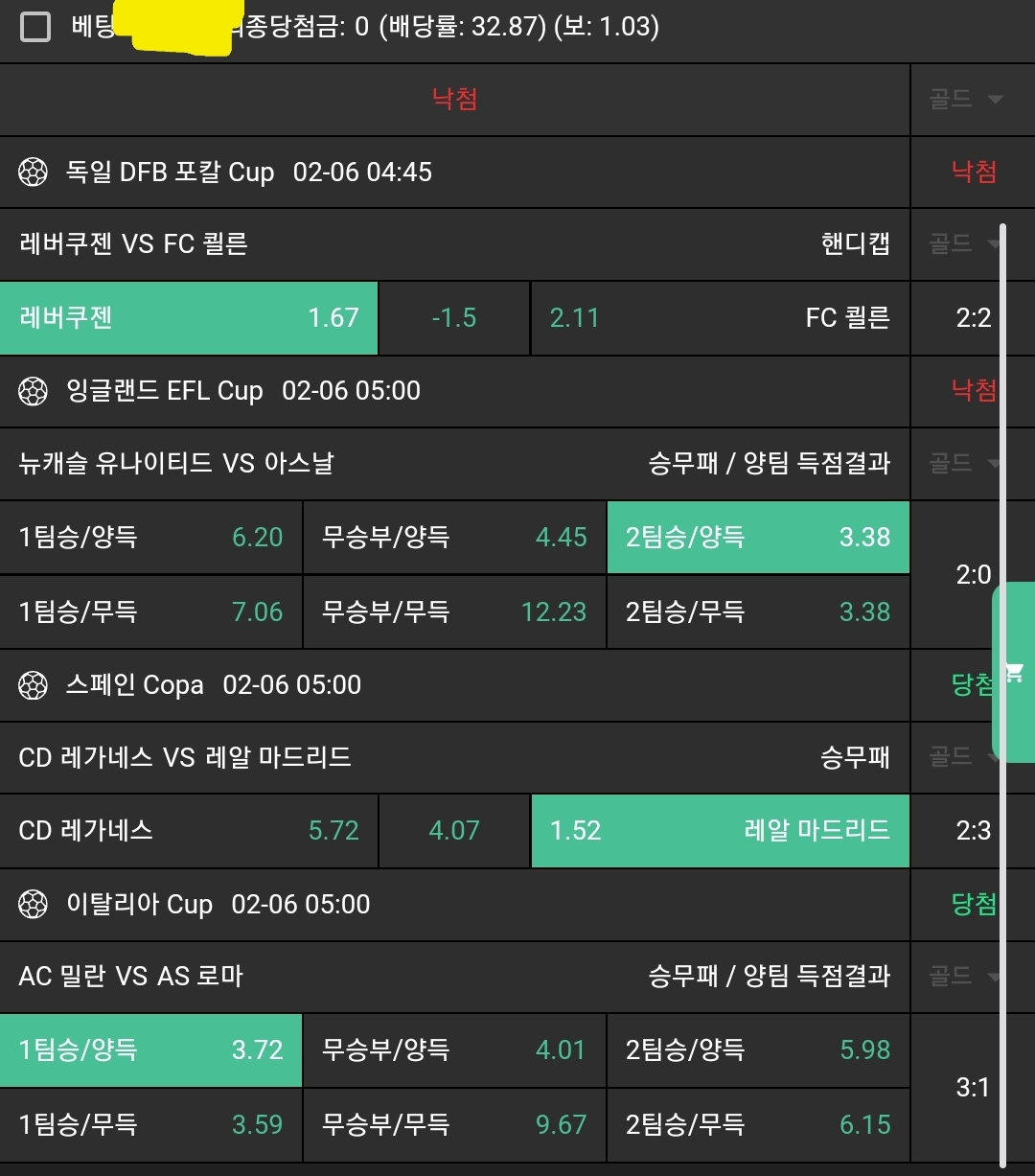Click the soccer ball icon for 잉글랜드 EFL Cup

click(x=34, y=391)
